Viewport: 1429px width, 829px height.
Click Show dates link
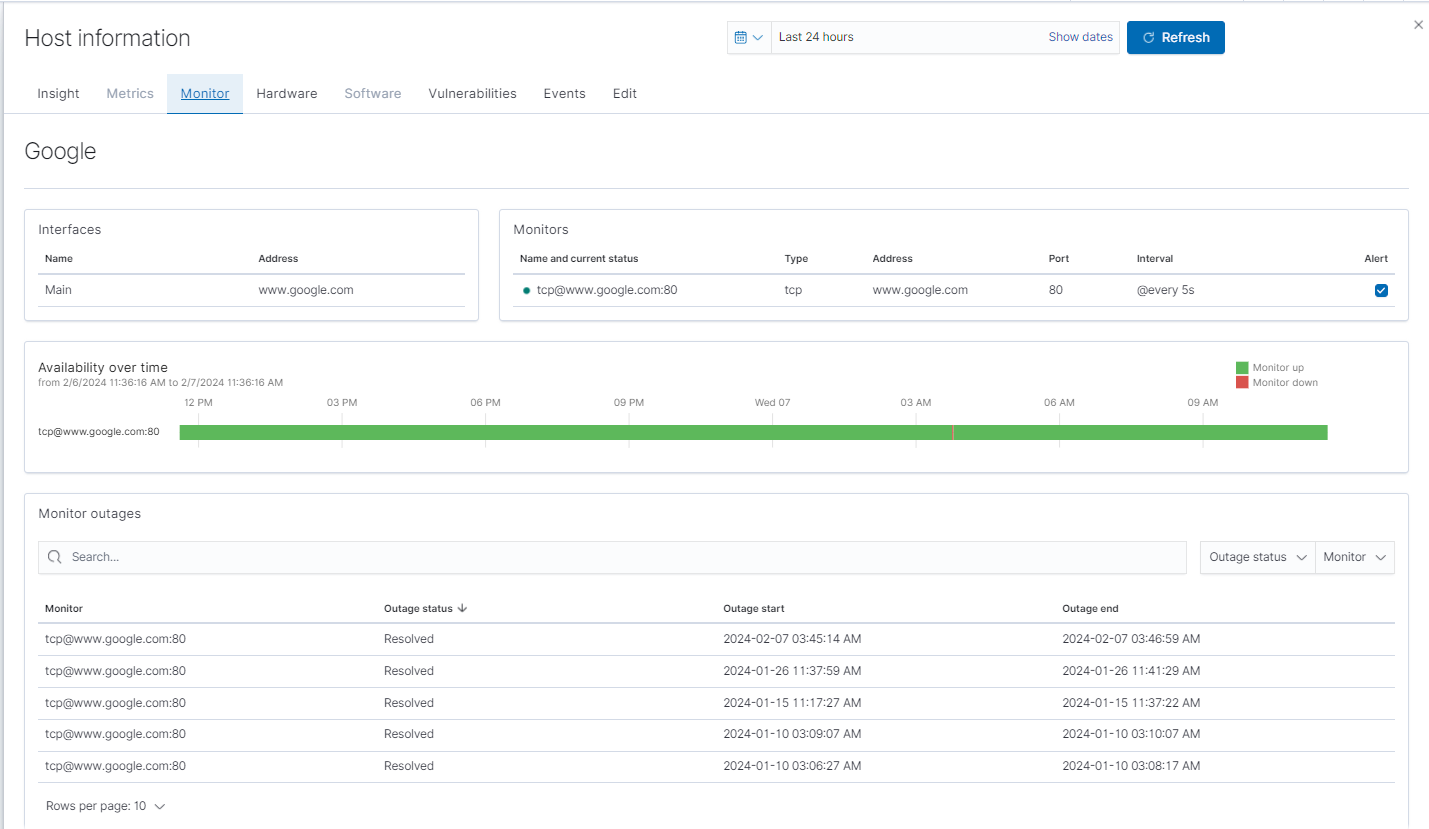[1080, 37]
